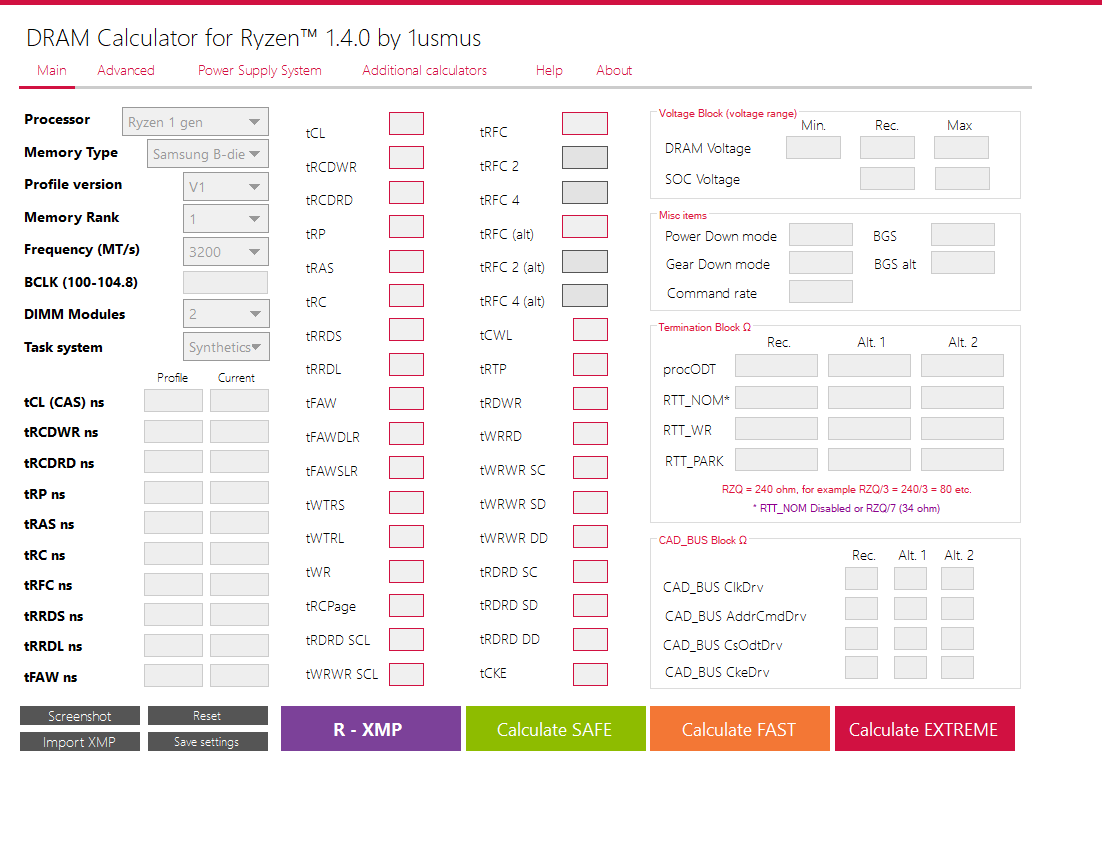Click the tRRDS timing value box

pos(406,330)
